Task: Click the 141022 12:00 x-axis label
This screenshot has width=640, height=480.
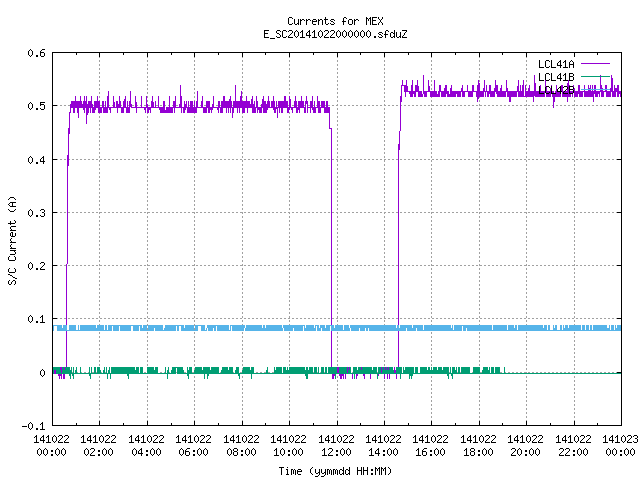Action: [336, 446]
